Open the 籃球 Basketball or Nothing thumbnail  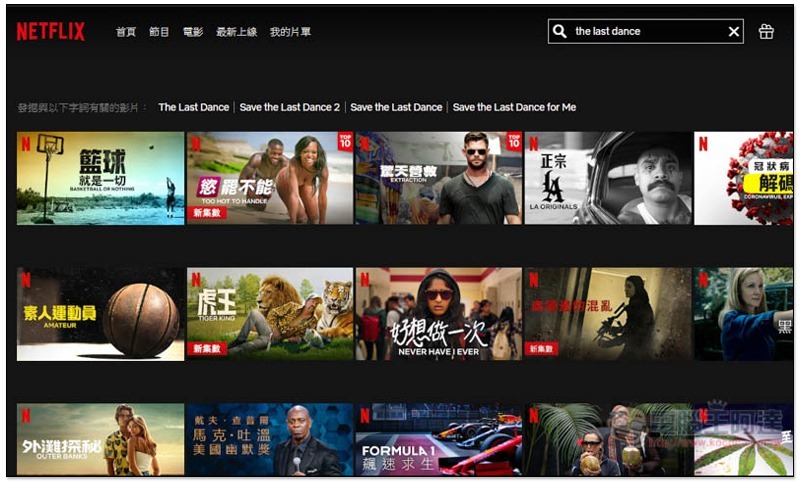pos(100,178)
